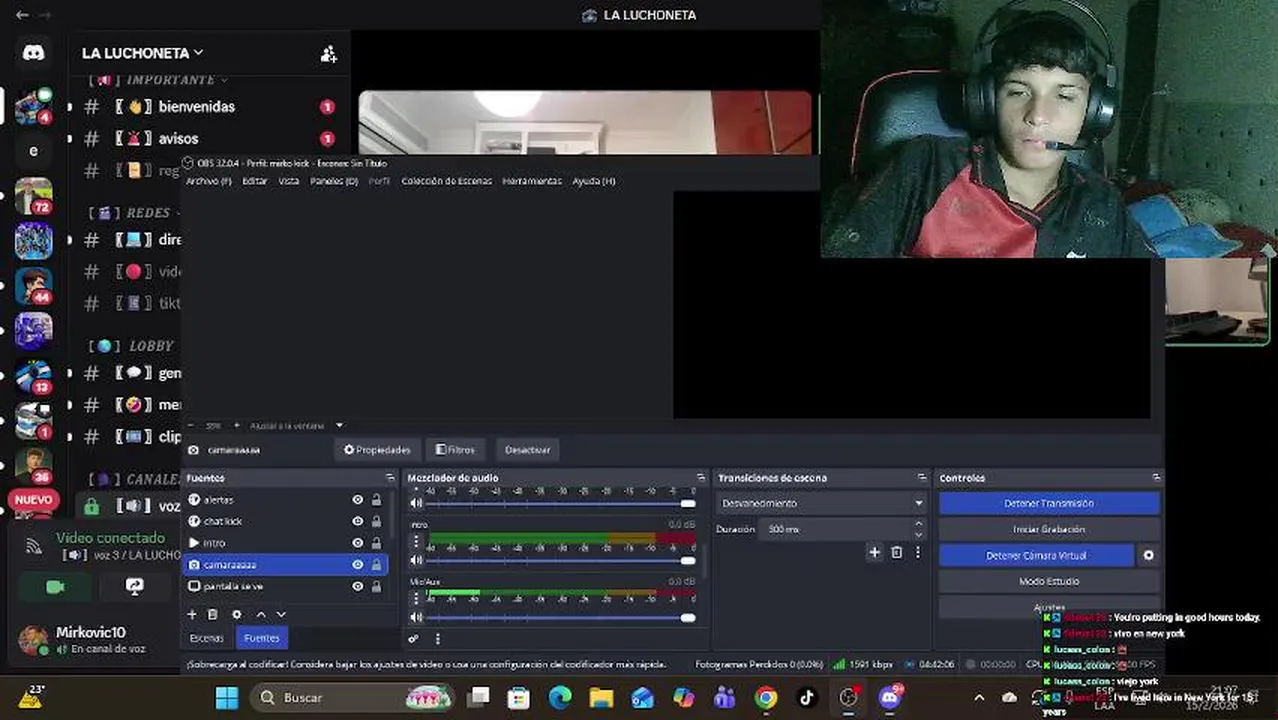Image resolution: width=1278 pixels, height=720 pixels.
Task: Move selected source up arrow
Action: tap(260, 614)
